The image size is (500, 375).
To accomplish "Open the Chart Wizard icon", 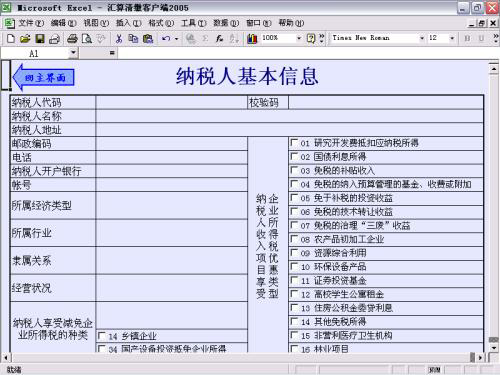I will [252, 39].
